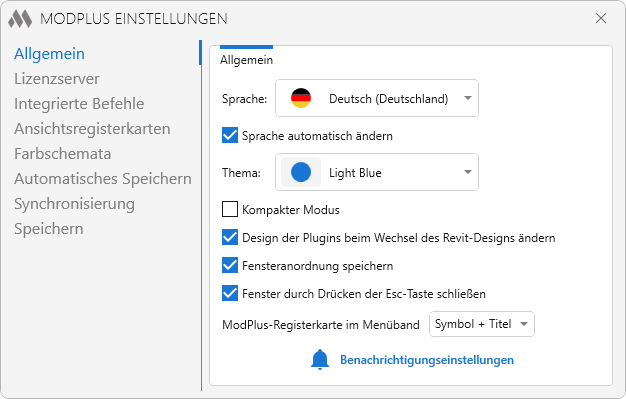
Task: Close the ModPlus Einstellungen window
Action: (601, 18)
